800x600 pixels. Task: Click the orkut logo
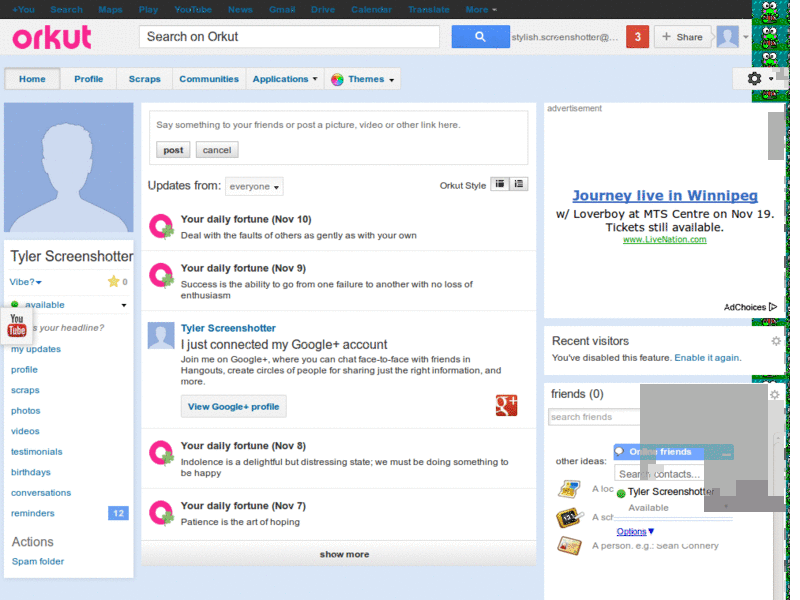tap(52, 37)
